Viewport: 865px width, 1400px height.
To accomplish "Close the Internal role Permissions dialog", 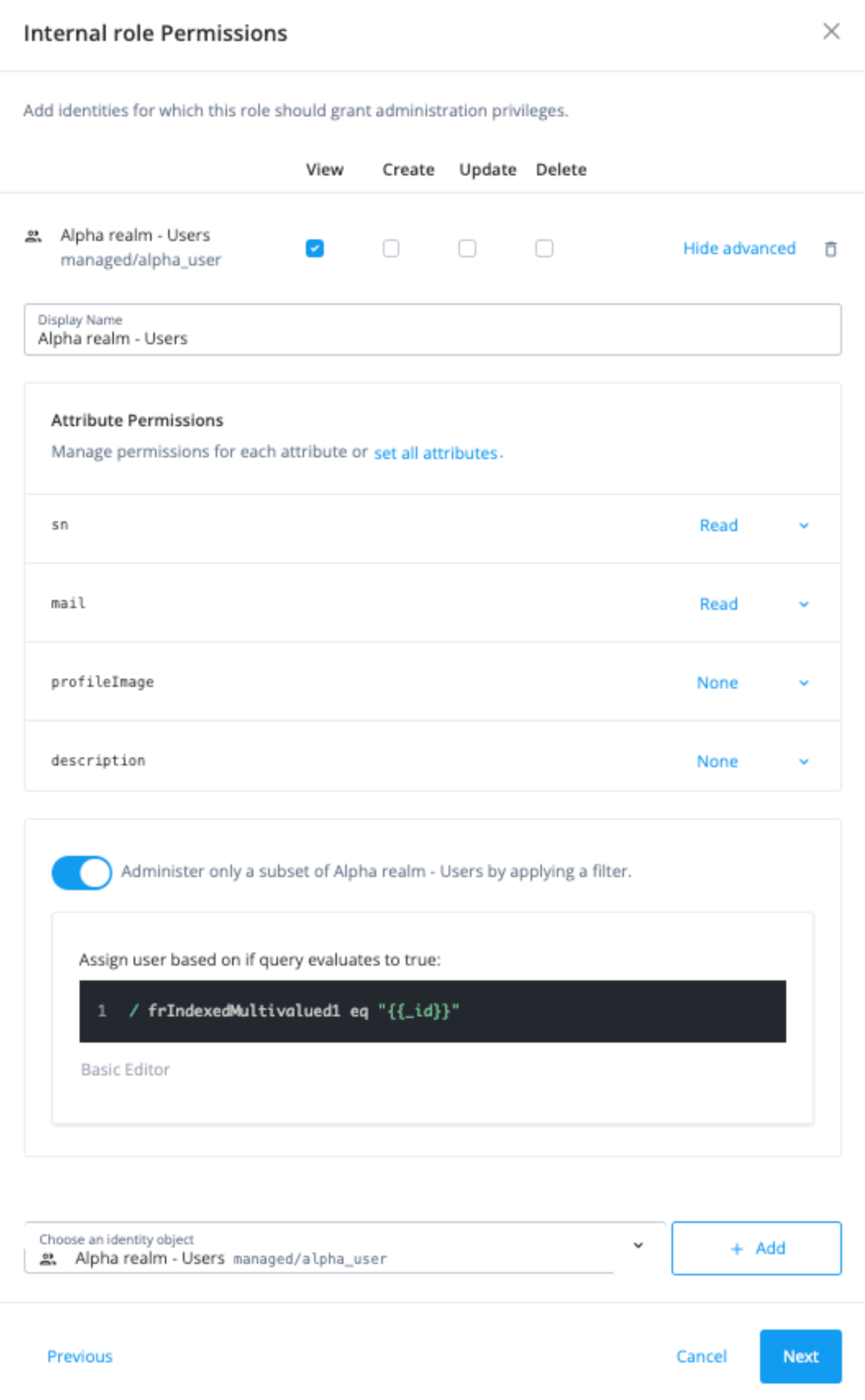I will pyautogui.click(x=831, y=32).
